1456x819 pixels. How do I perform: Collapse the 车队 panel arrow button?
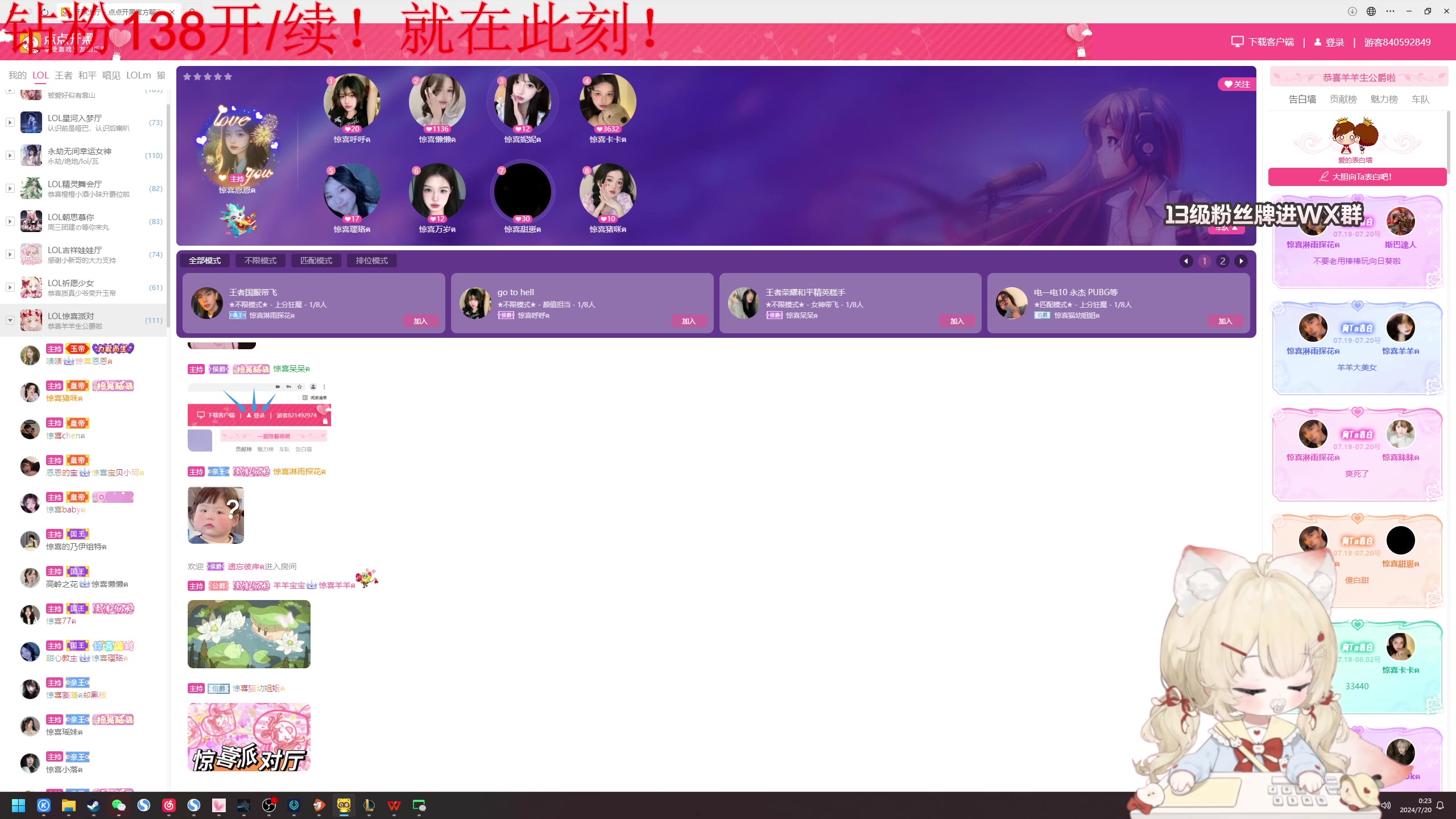pos(1227,229)
